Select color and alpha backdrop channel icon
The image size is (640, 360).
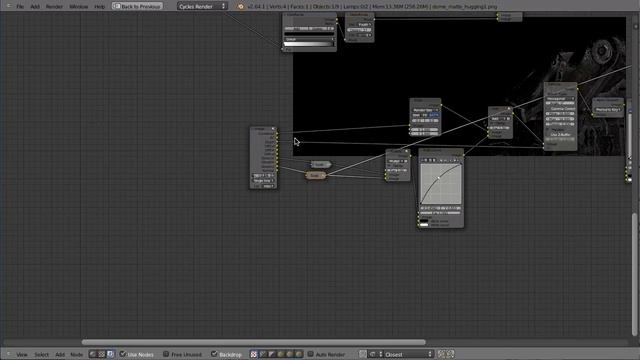(x=254, y=354)
